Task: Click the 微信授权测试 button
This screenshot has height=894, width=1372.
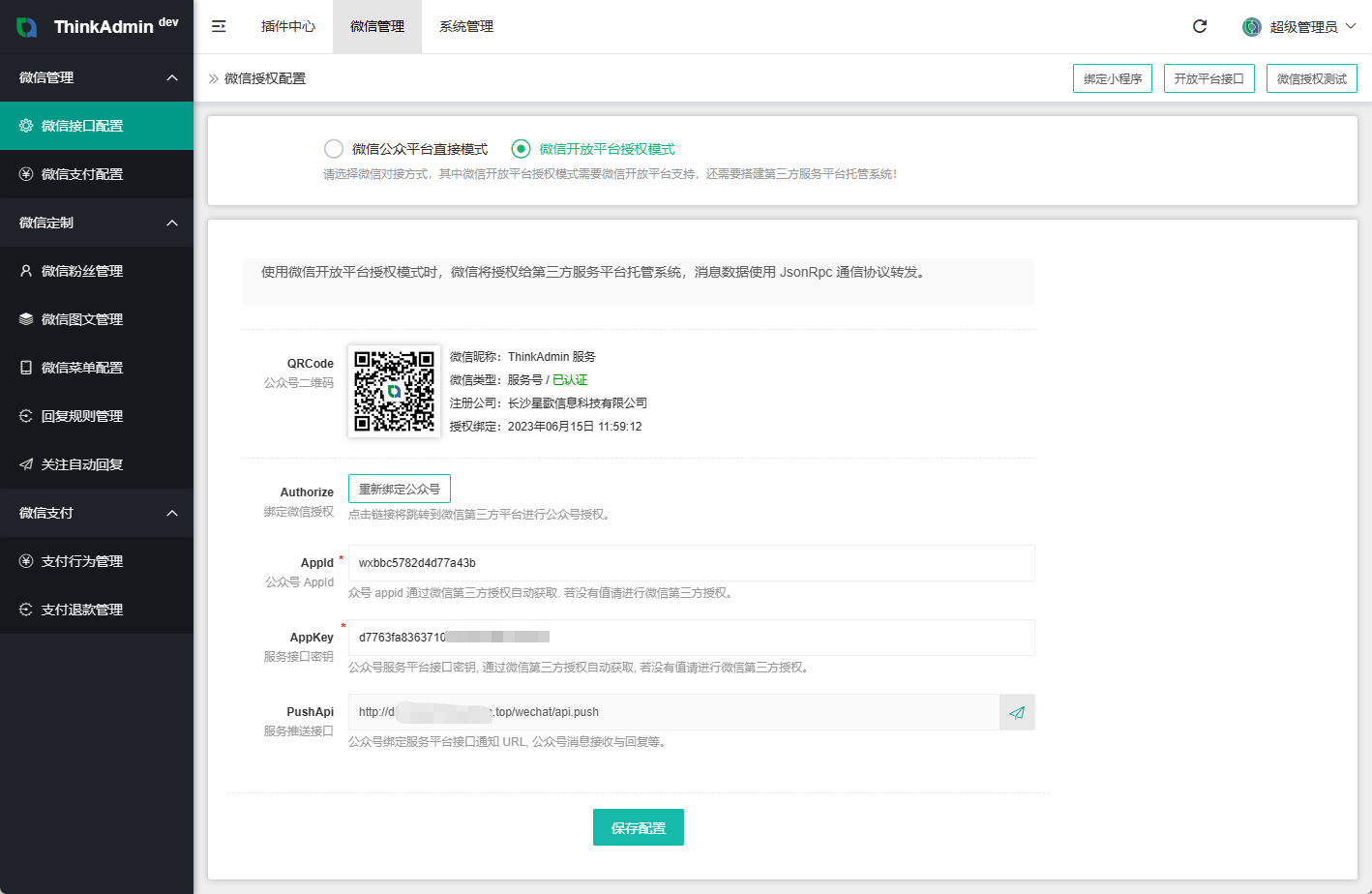Action: (1312, 78)
